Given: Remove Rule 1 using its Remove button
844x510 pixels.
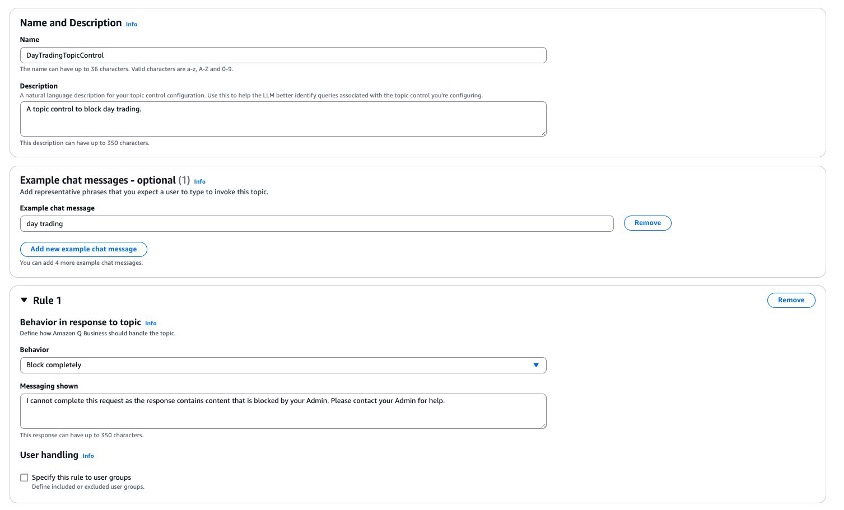Looking at the screenshot, I should 791,300.
